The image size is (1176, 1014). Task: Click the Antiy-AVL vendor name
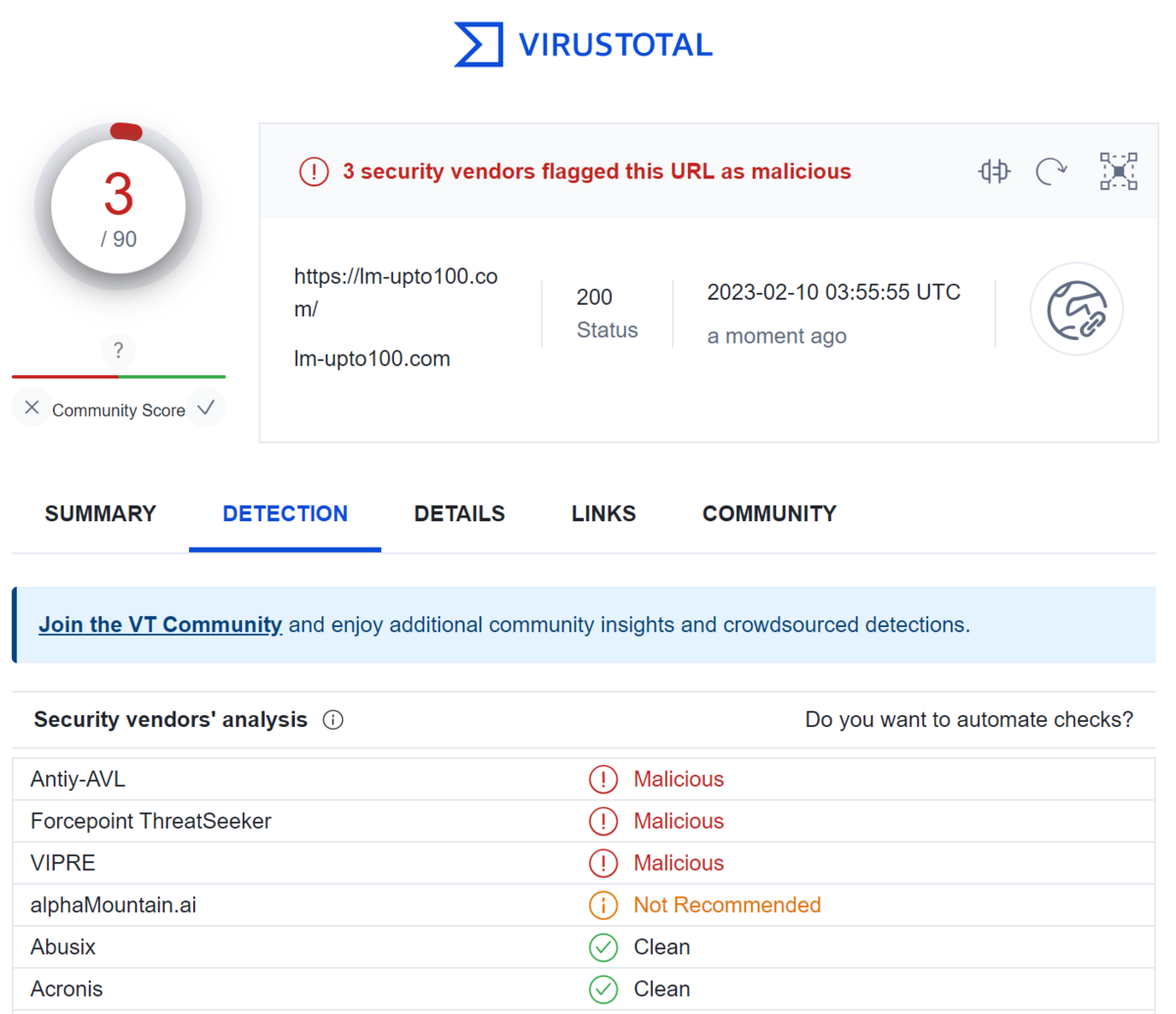[78, 779]
